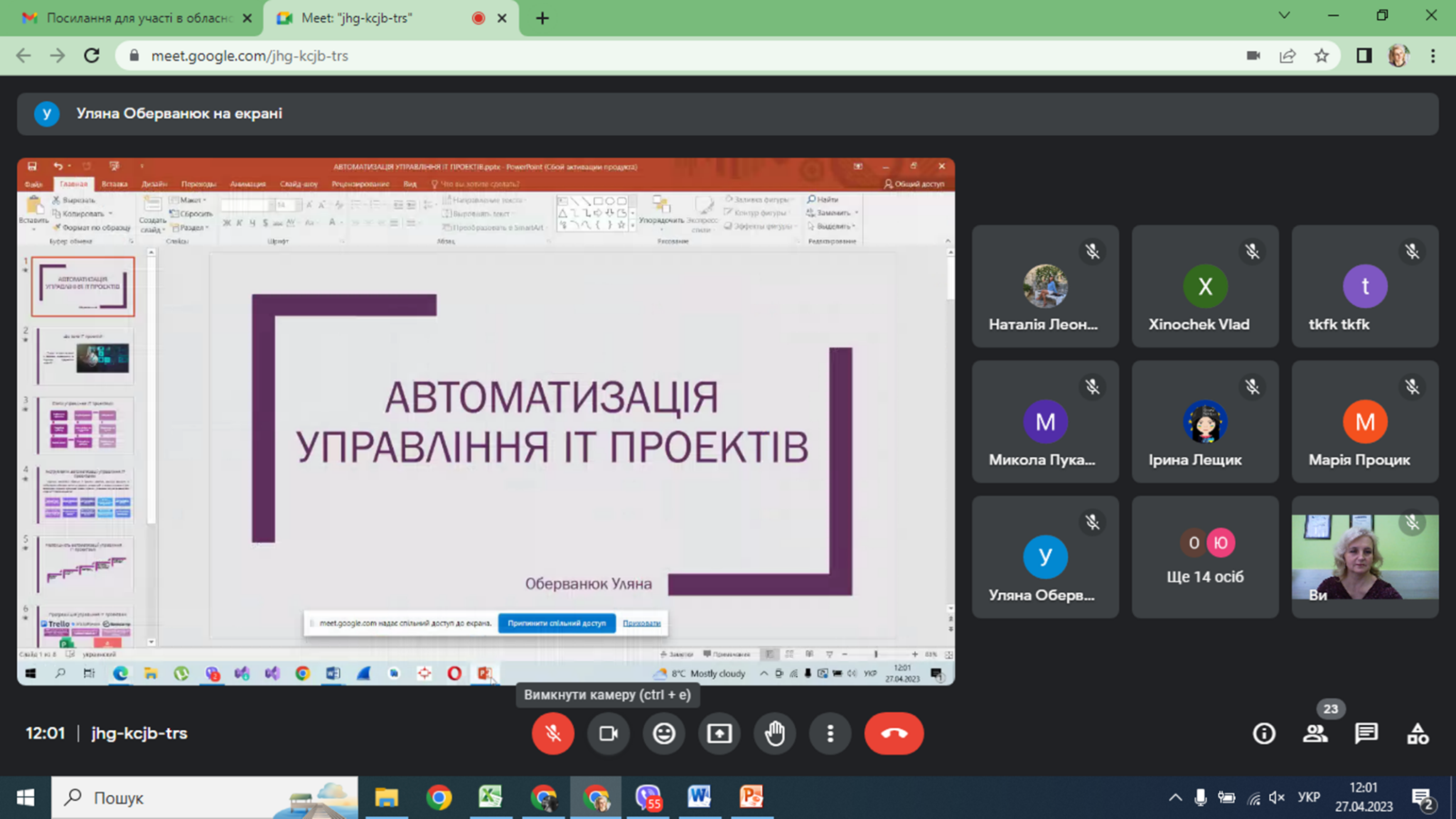
Task: Expand the Chrome tab search chevron
Action: click(1284, 16)
